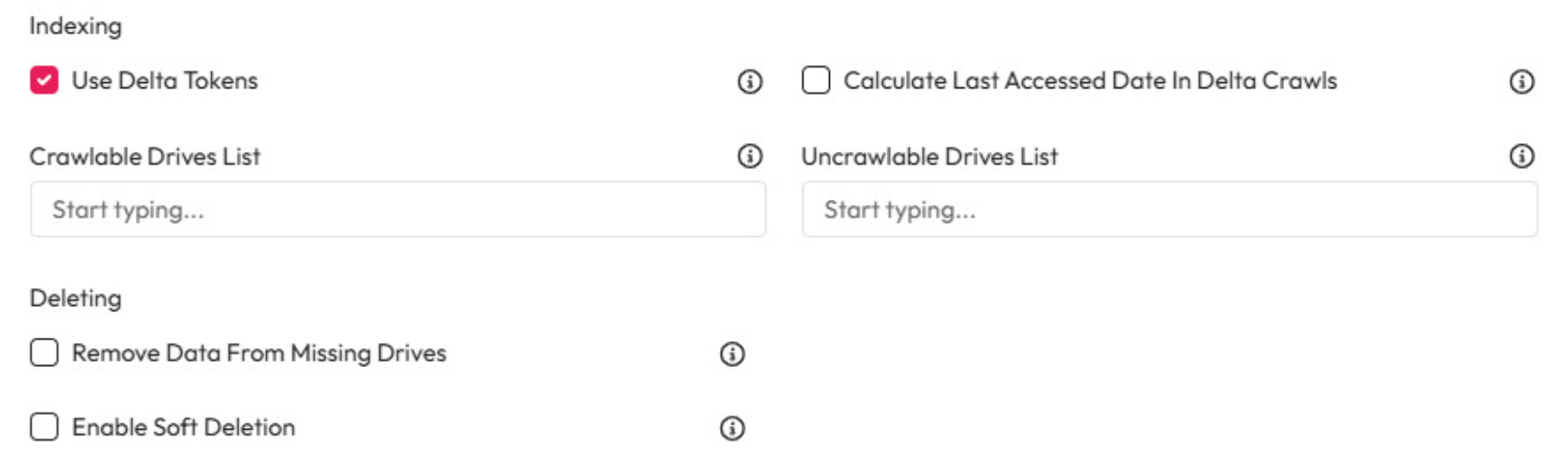
Task: Open info icon for Use Delta Tokens
Action: (749, 81)
